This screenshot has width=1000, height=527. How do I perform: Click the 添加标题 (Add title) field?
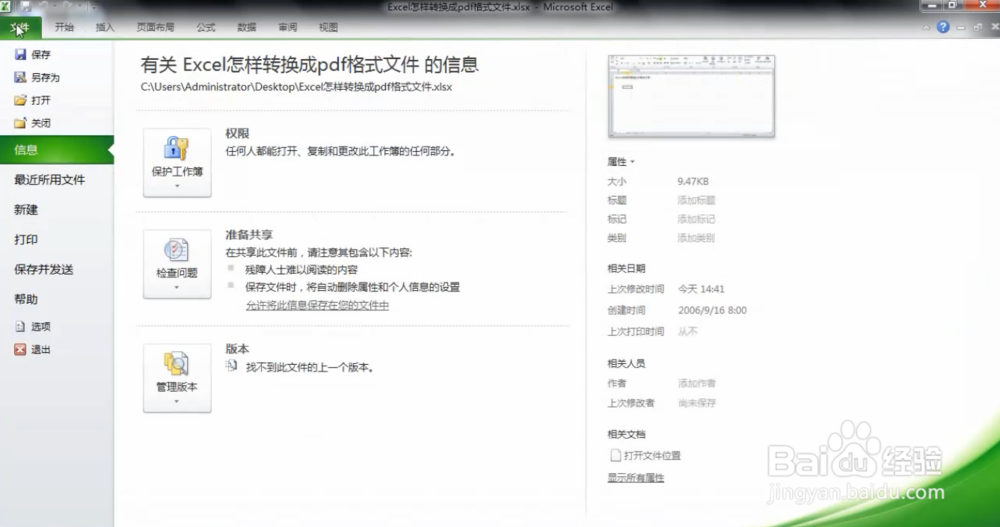pos(696,200)
